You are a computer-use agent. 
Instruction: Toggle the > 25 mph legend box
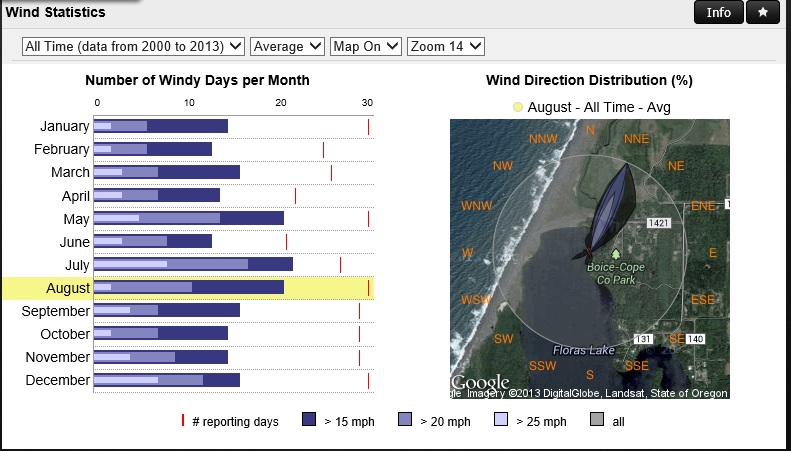click(502, 421)
